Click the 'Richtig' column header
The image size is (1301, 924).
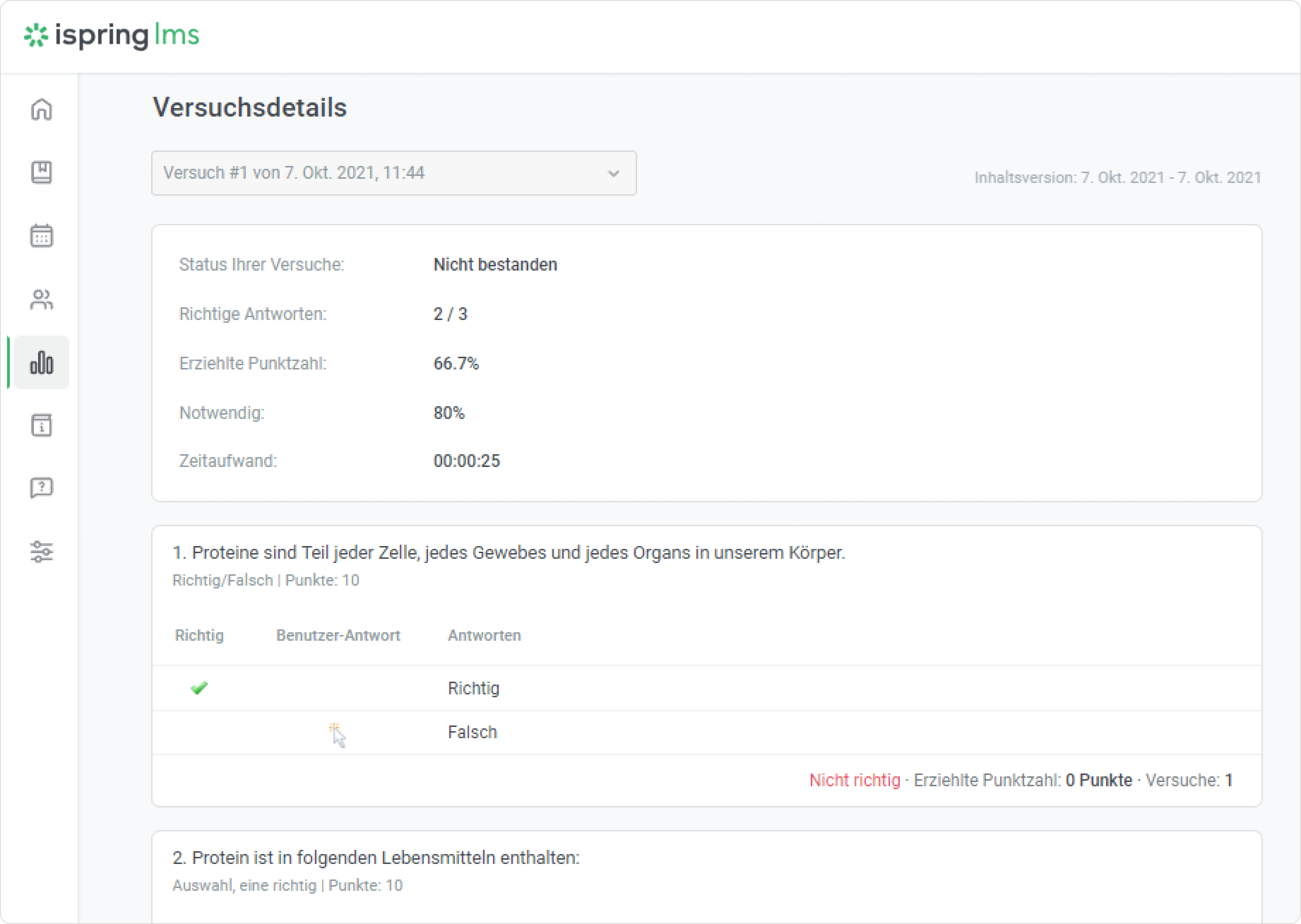[x=199, y=635]
